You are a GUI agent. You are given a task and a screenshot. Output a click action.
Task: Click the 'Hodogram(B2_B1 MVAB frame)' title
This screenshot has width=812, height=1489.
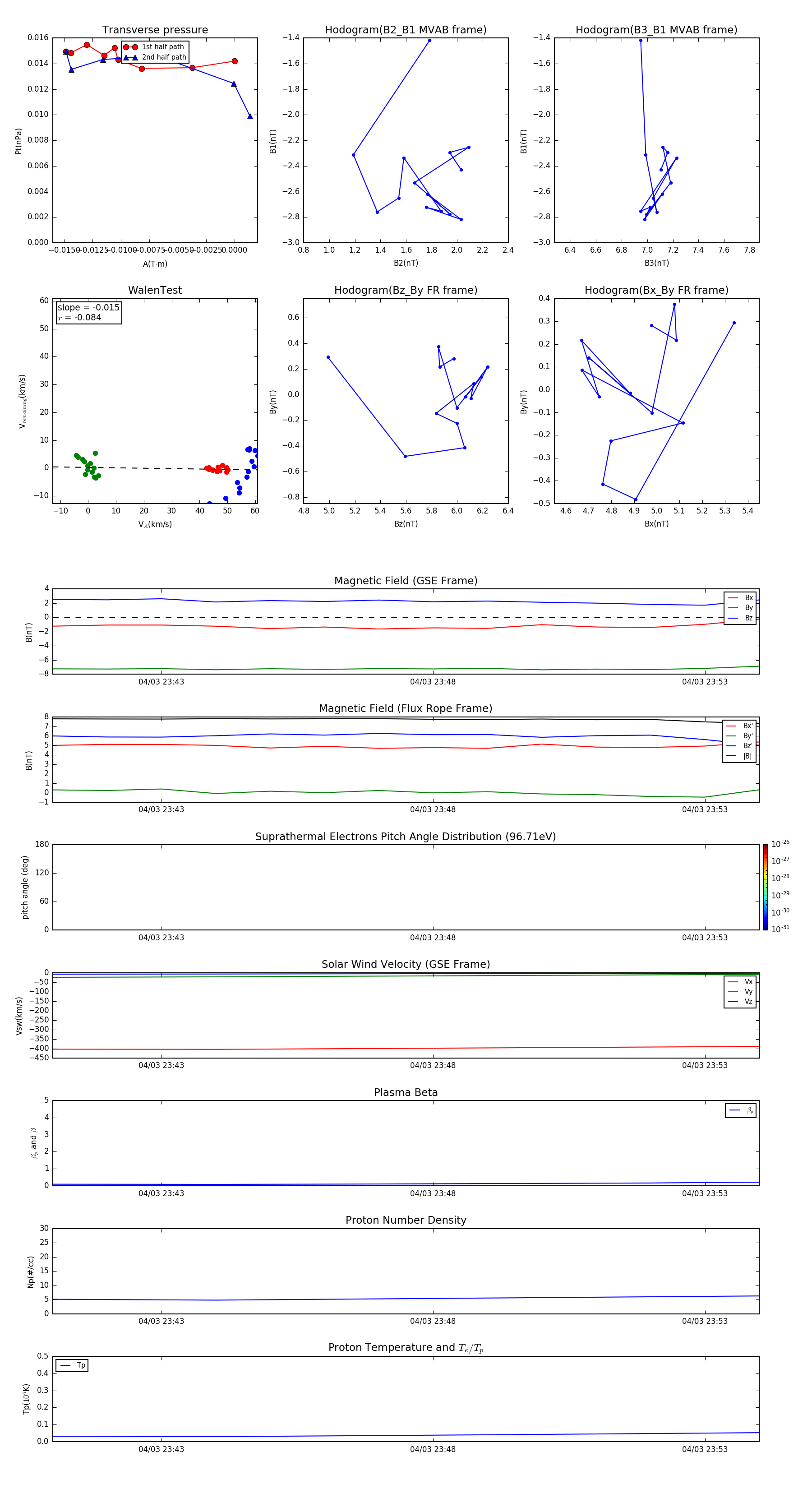point(406,30)
